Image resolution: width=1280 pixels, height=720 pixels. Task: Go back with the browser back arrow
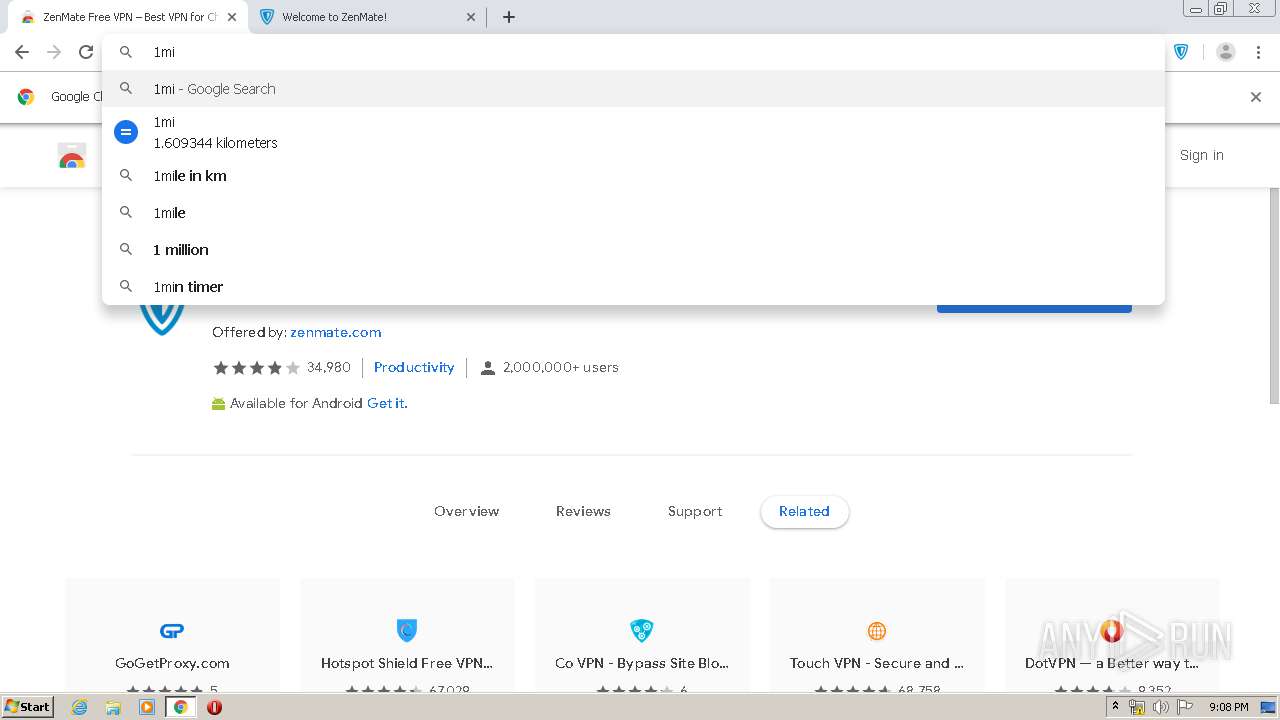pos(22,52)
